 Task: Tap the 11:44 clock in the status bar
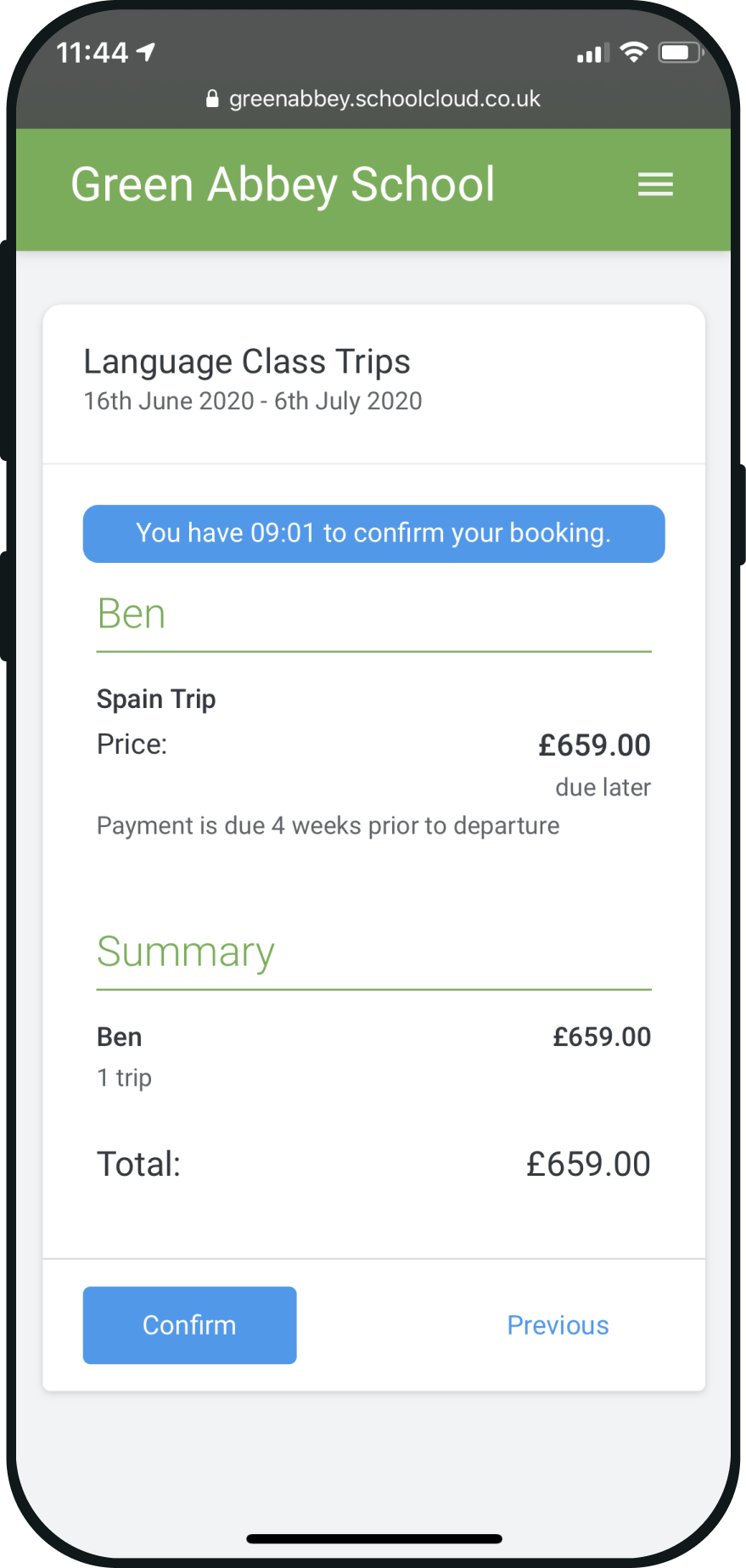(92, 53)
